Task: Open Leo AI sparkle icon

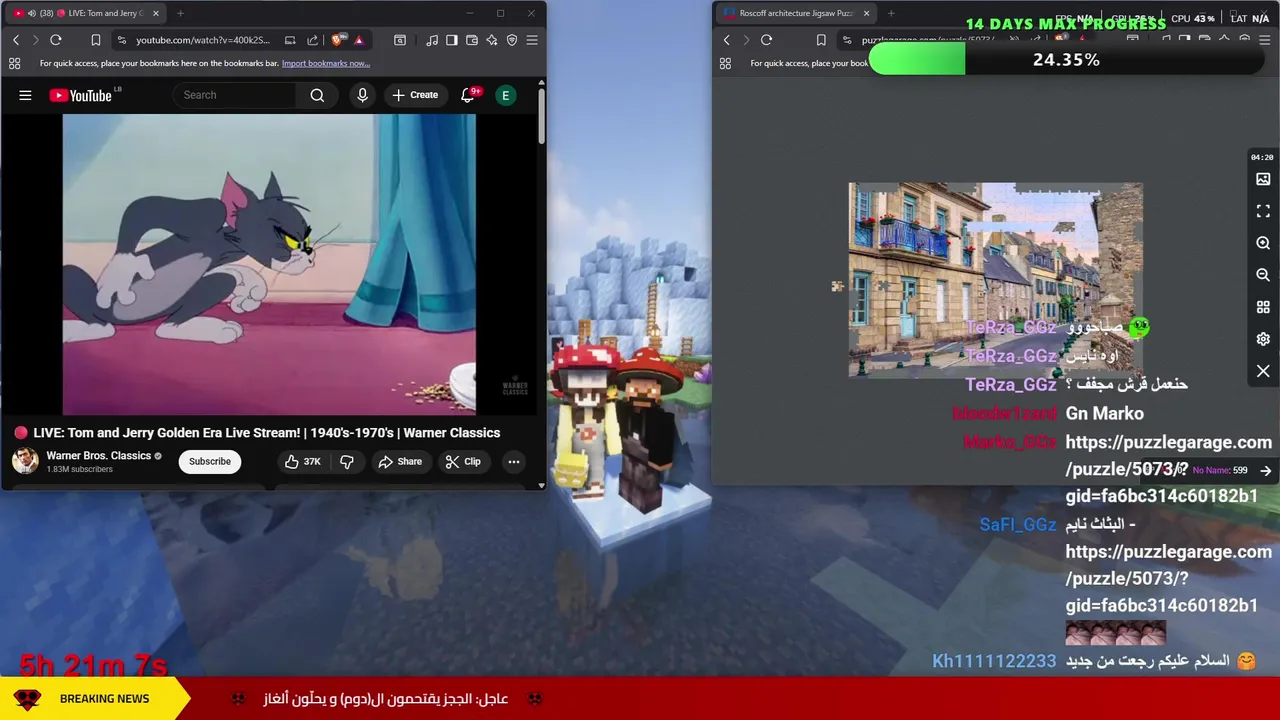Action: 492,40
